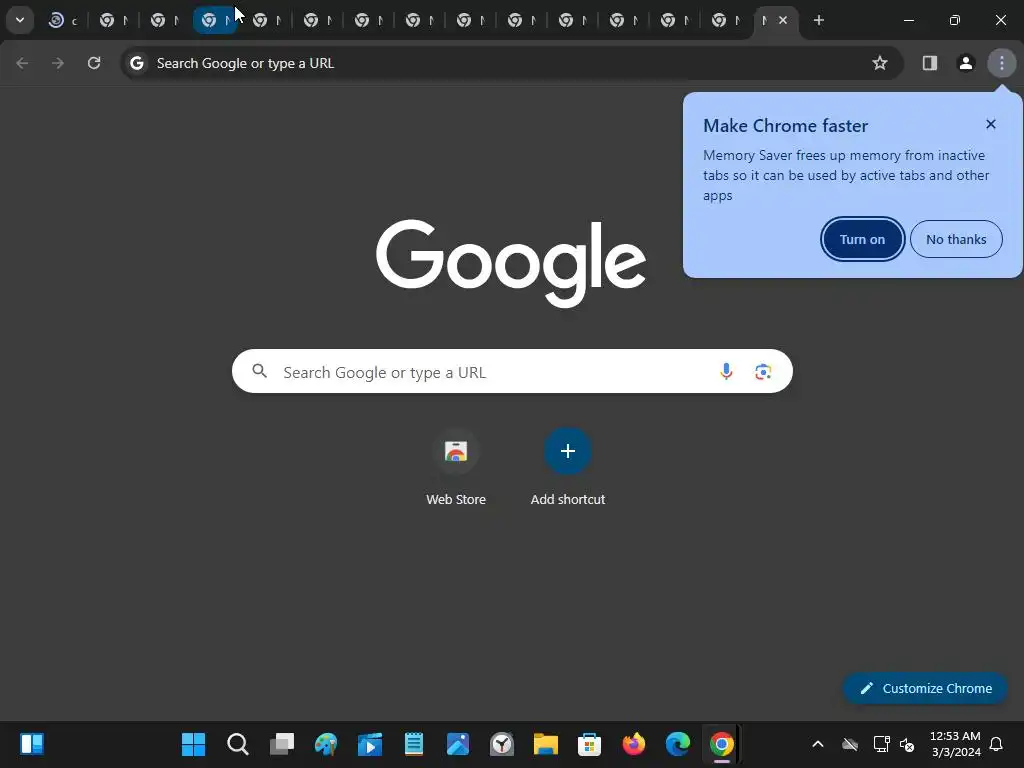Turn on Memory Saver
This screenshot has width=1024, height=768.
862,239
